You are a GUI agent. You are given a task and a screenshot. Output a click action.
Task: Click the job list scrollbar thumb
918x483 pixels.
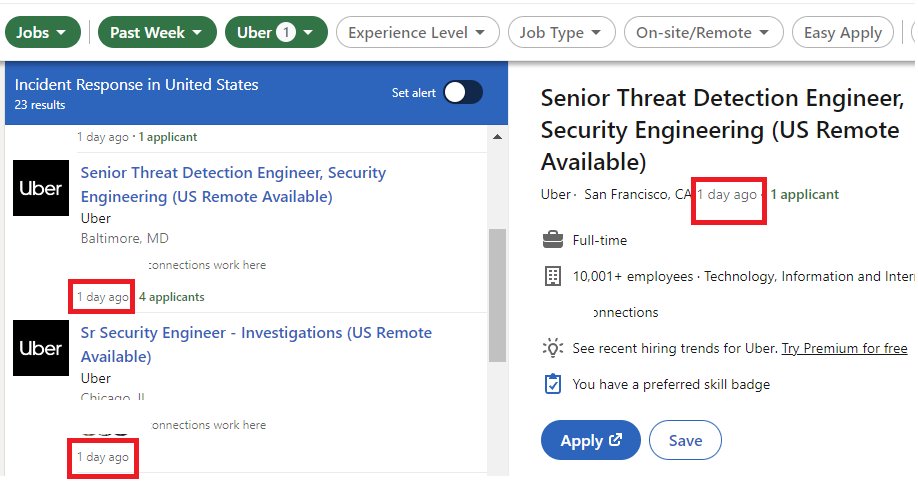(x=497, y=296)
